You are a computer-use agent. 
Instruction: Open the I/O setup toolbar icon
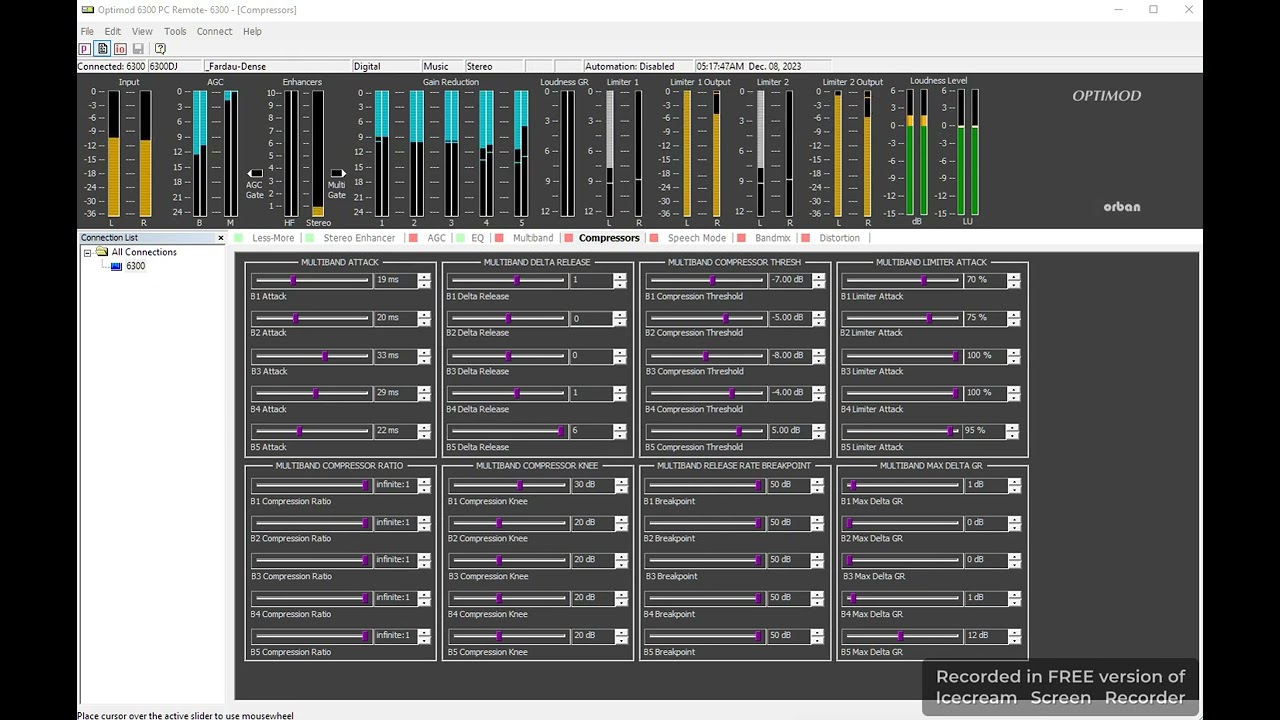coord(120,48)
